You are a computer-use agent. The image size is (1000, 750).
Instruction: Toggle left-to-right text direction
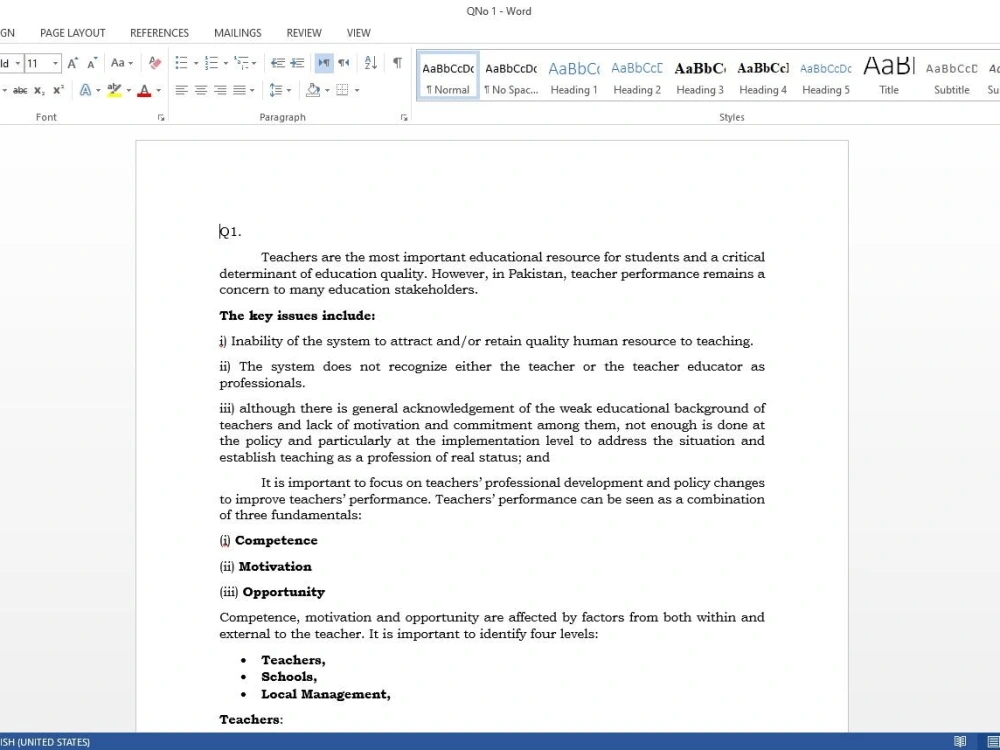pyautogui.click(x=324, y=63)
